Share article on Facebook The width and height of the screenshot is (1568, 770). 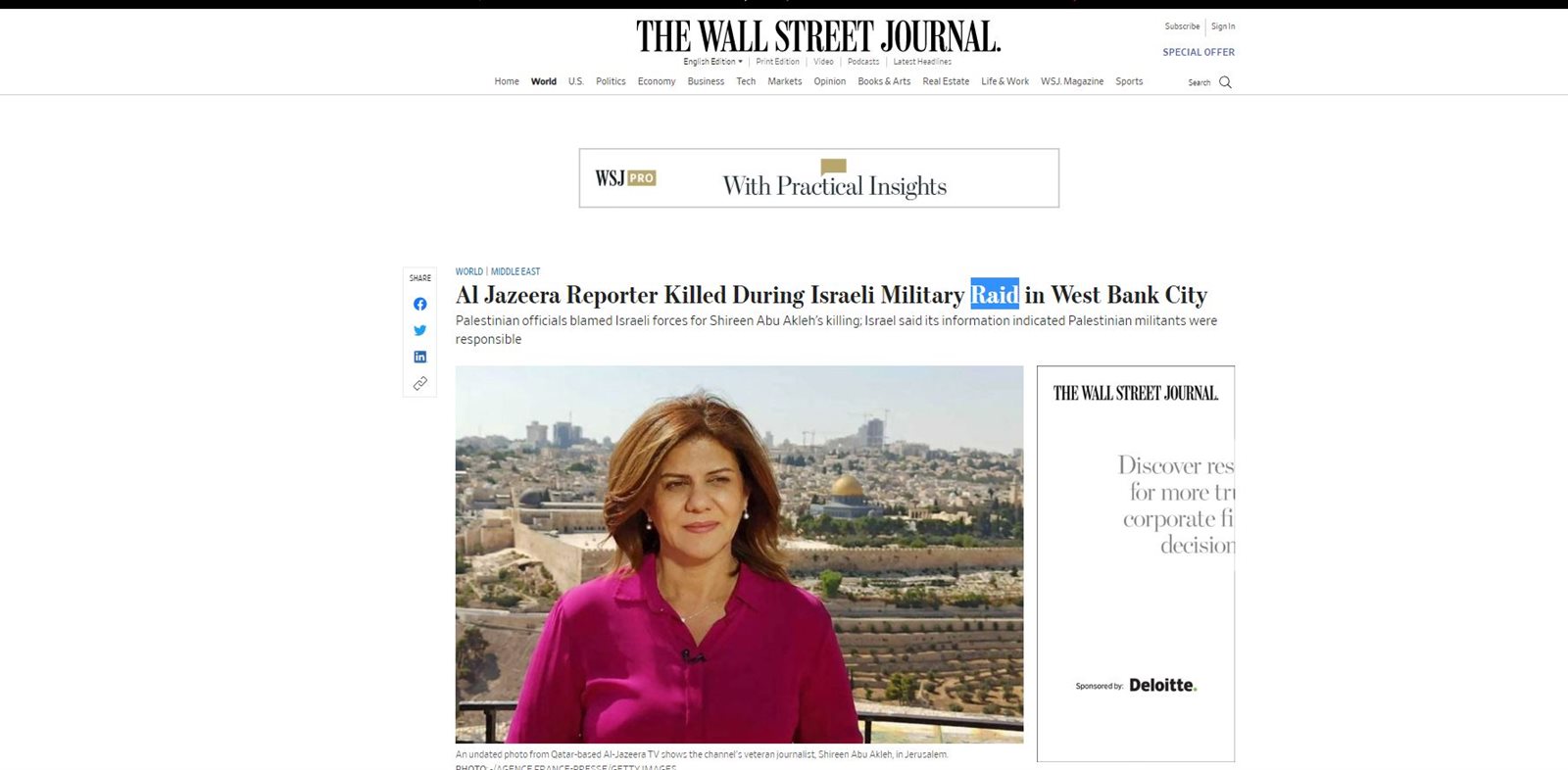tap(419, 305)
